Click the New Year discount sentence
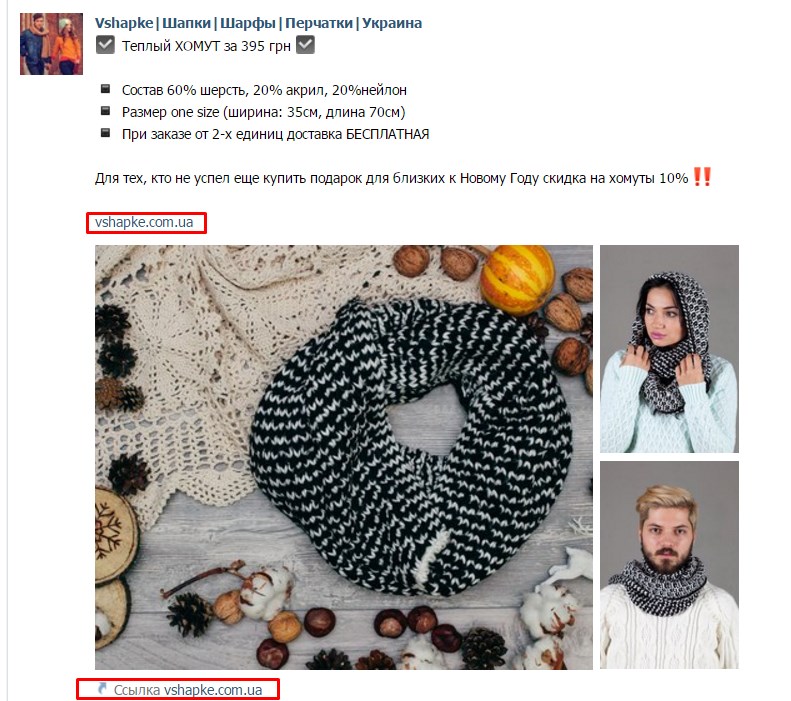Image resolution: width=791 pixels, height=701 pixels. pos(391,178)
